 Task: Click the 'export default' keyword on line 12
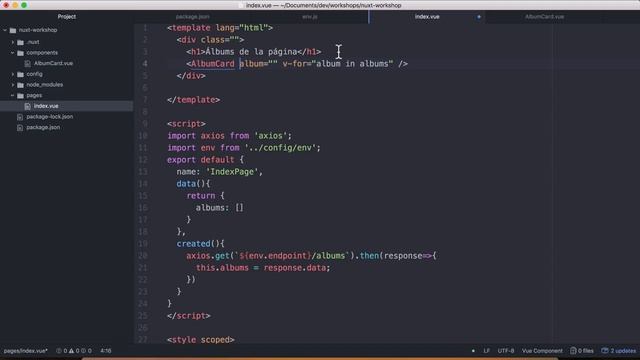coord(200,160)
